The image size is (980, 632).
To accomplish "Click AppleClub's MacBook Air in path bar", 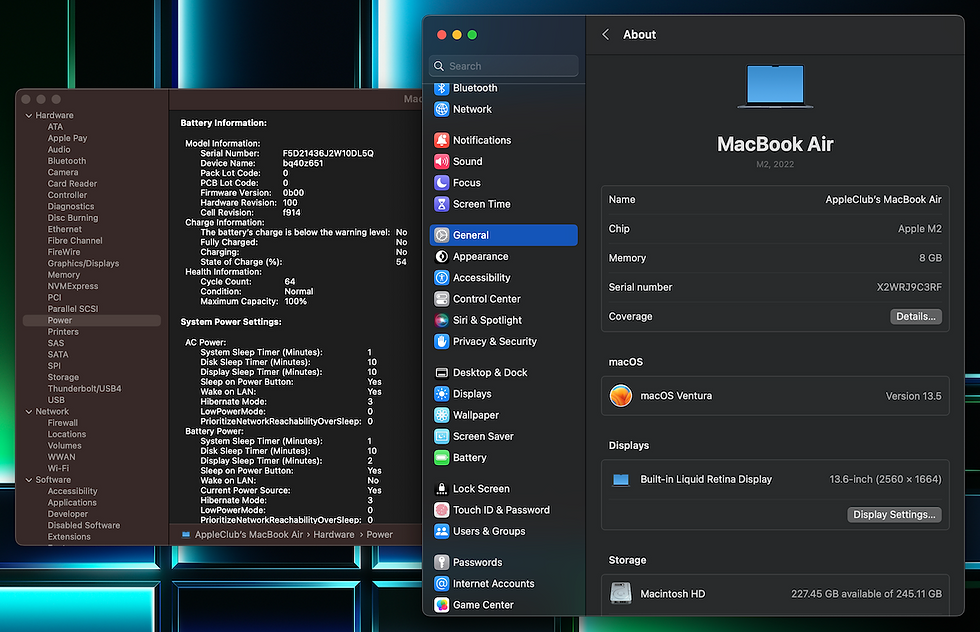I will [249, 535].
